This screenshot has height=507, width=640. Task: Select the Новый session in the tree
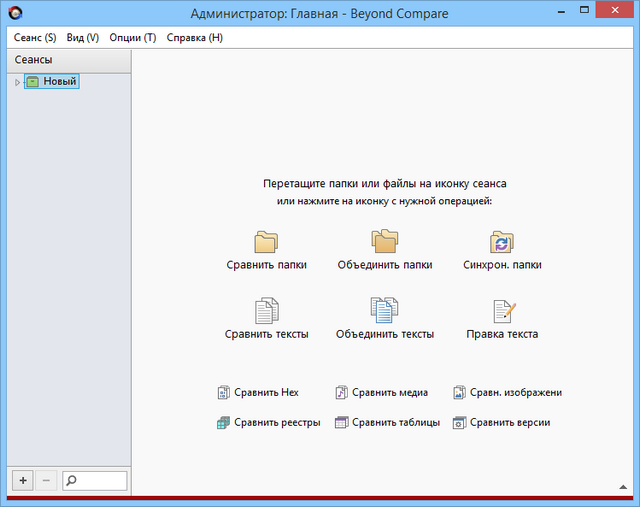click(59, 82)
